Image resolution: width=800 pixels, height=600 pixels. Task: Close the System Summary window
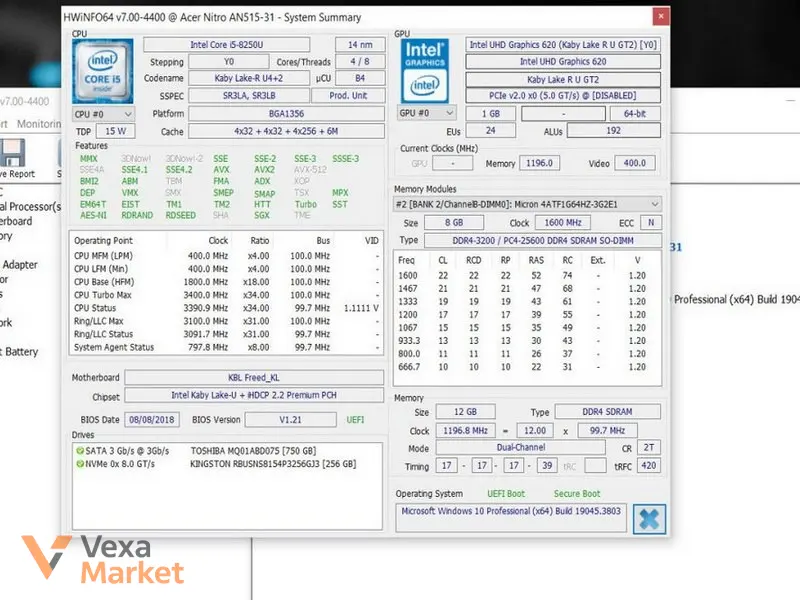661,16
